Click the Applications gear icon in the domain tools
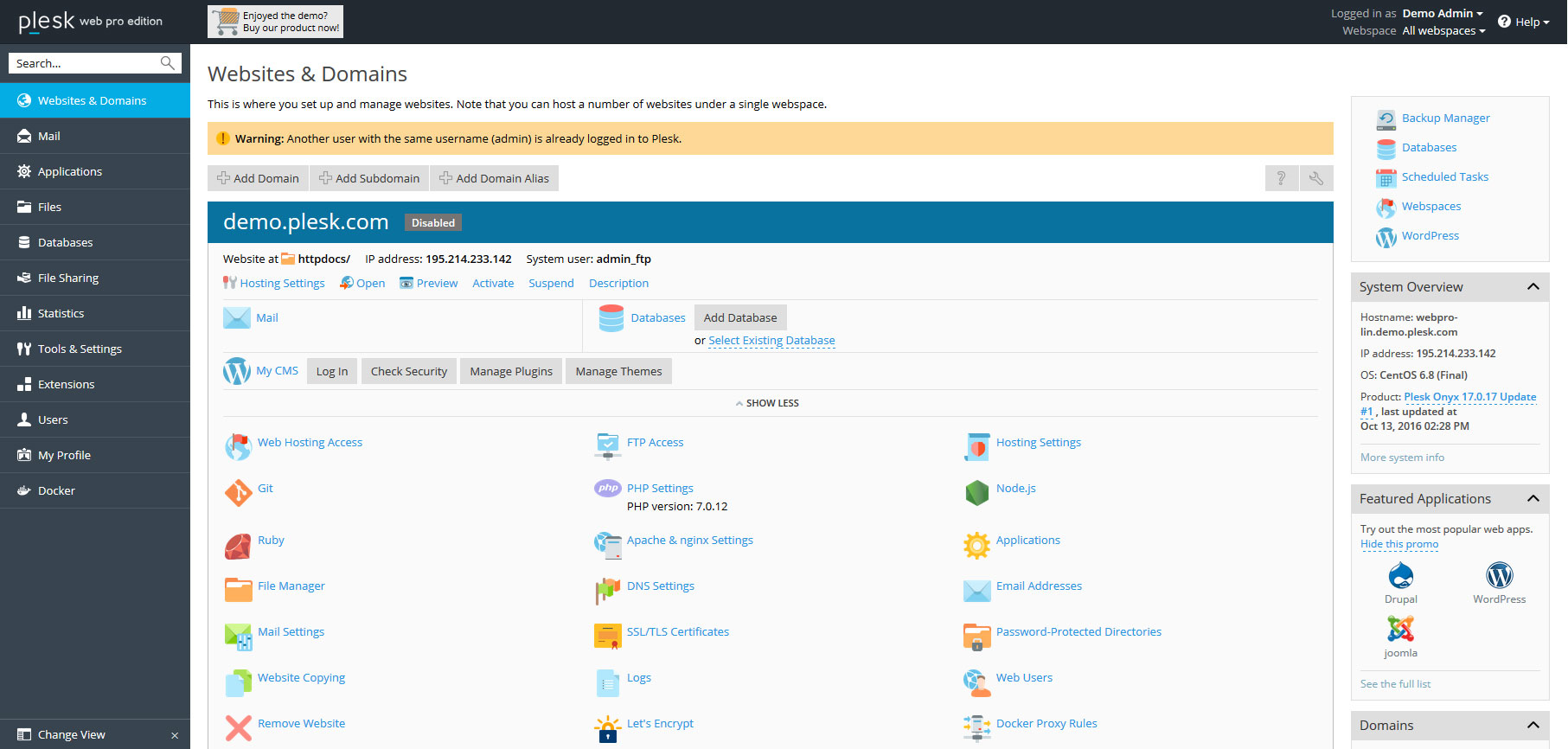This screenshot has height=749, width=1568. (x=977, y=546)
